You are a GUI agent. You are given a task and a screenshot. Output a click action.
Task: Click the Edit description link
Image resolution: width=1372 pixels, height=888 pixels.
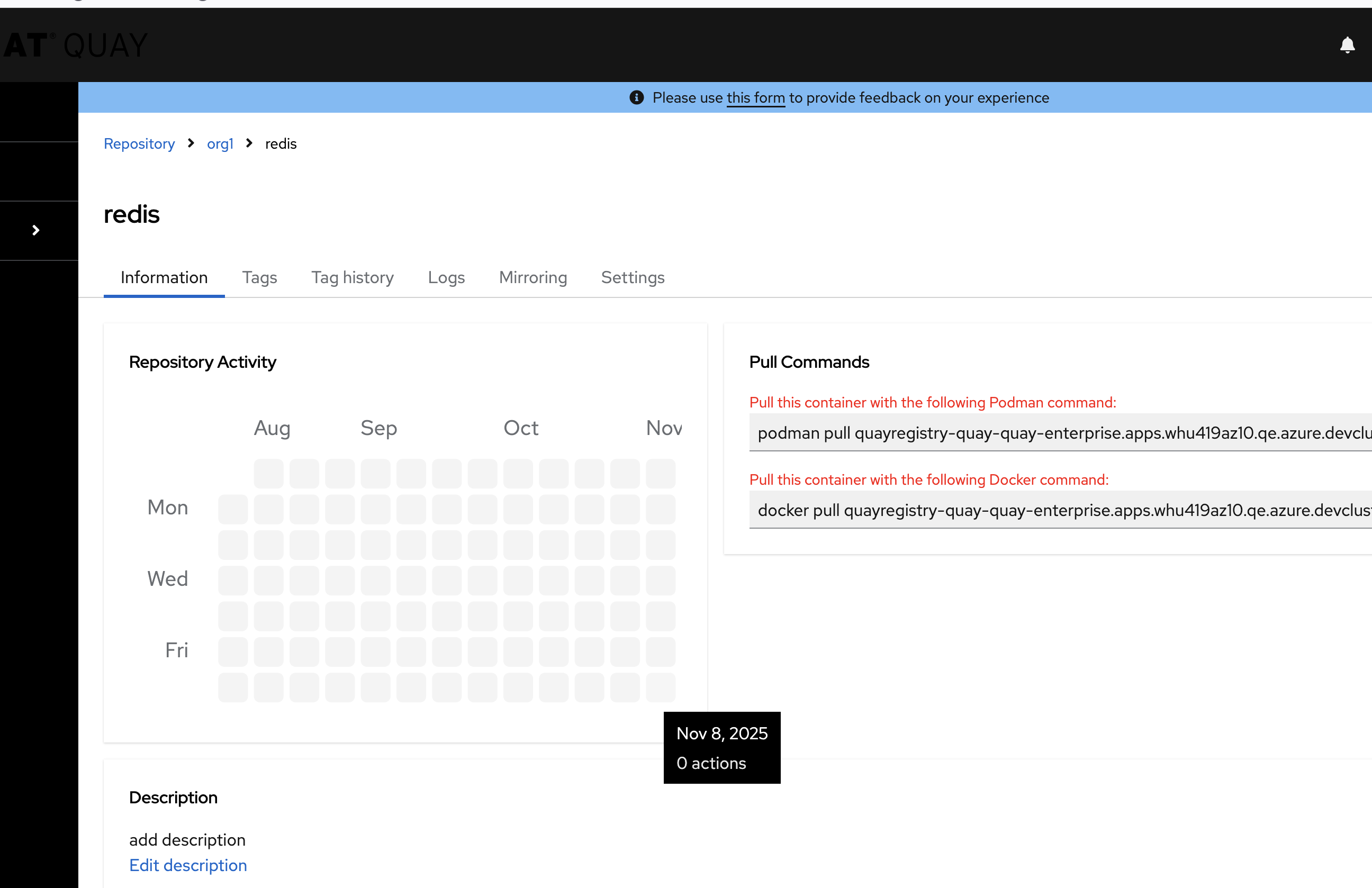(188, 865)
